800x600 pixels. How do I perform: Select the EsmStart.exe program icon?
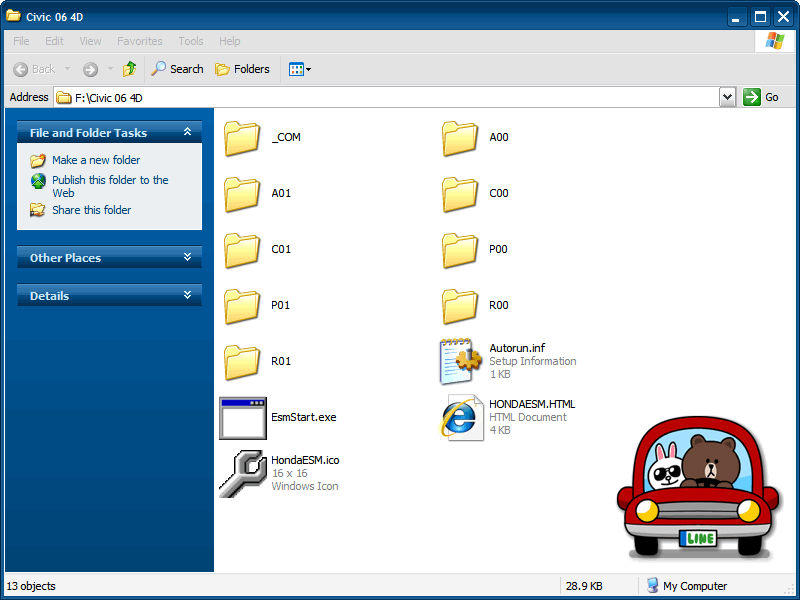pyautogui.click(x=243, y=418)
